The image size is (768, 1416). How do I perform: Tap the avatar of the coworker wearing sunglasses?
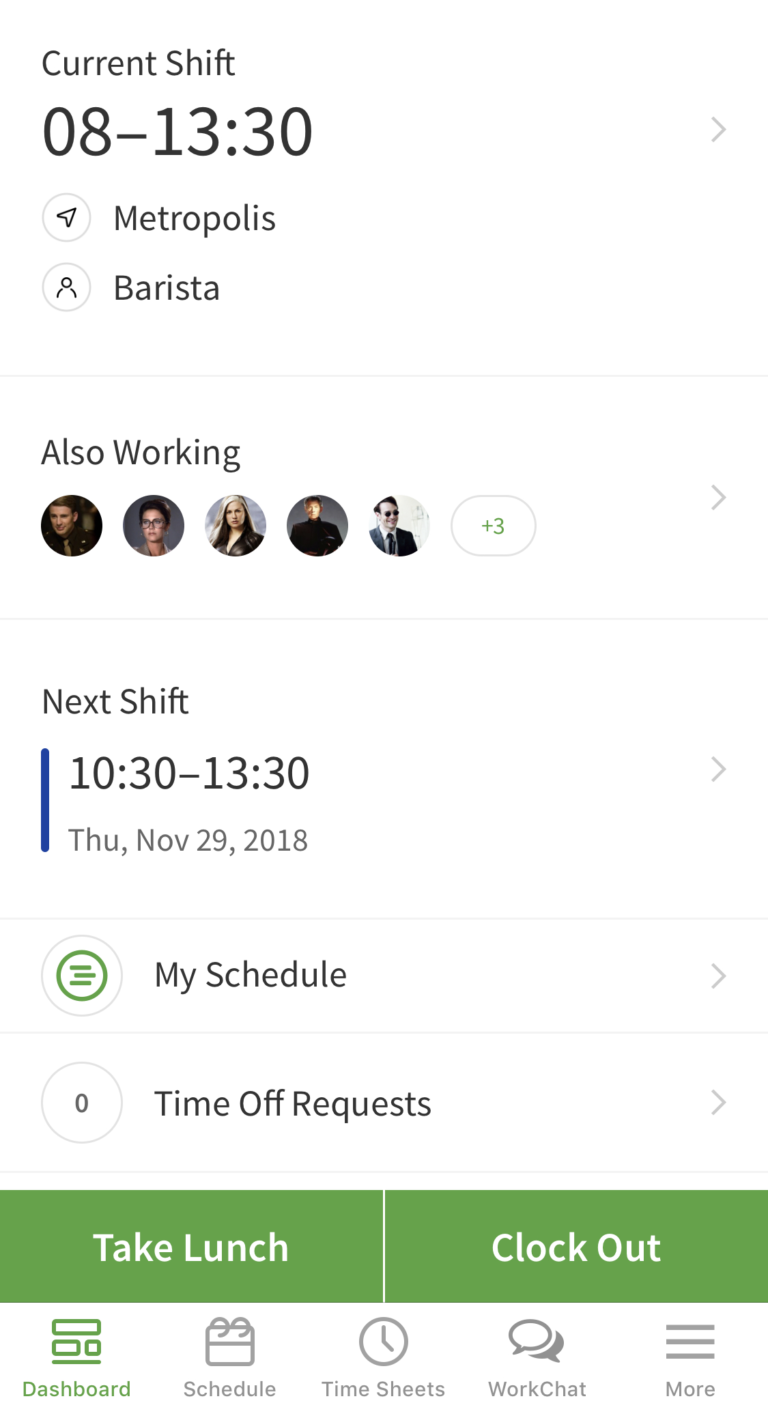pyautogui.click(x=398, y=524)
